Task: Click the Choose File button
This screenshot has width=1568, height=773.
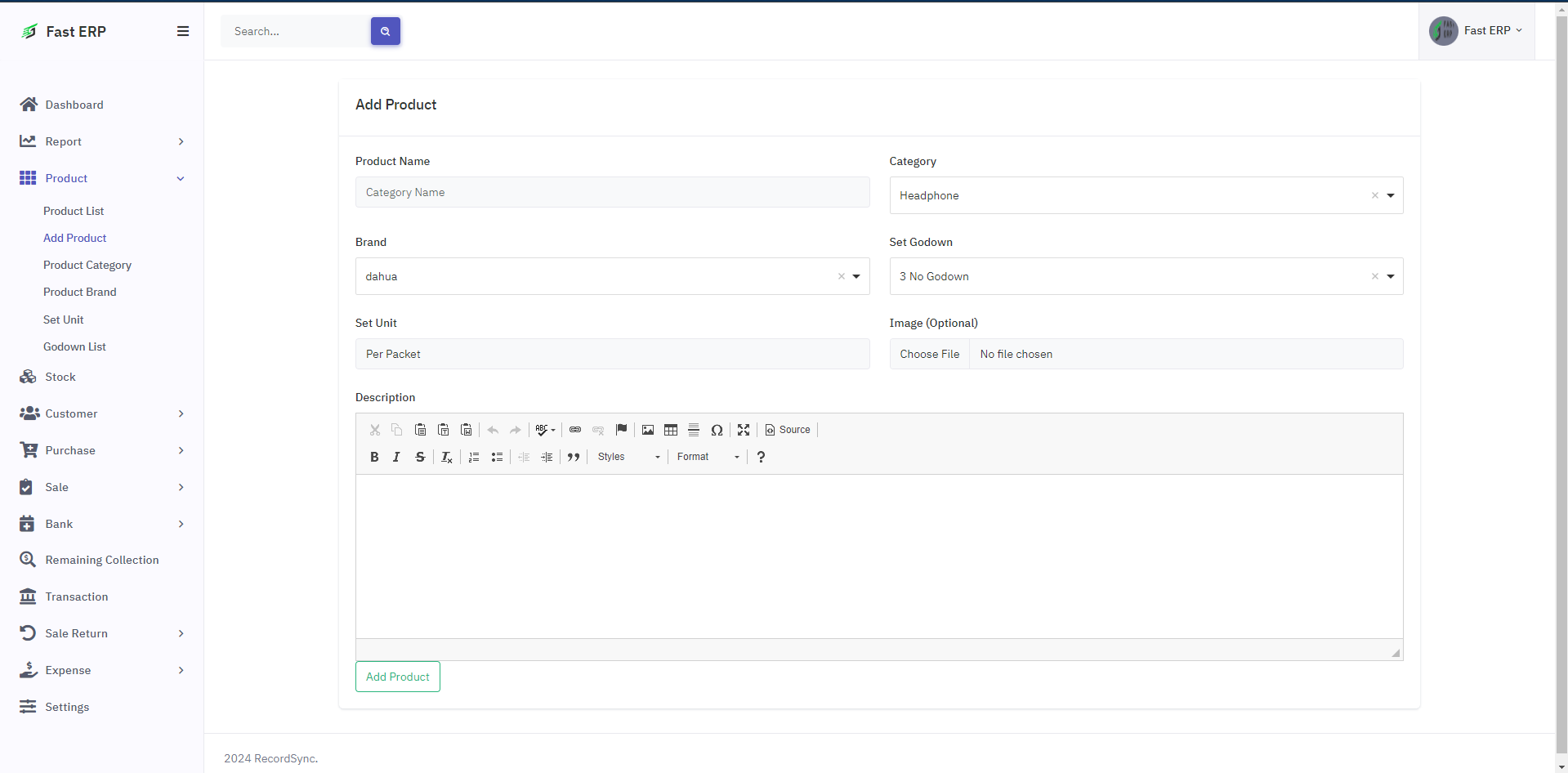Action: pos(930,354)
